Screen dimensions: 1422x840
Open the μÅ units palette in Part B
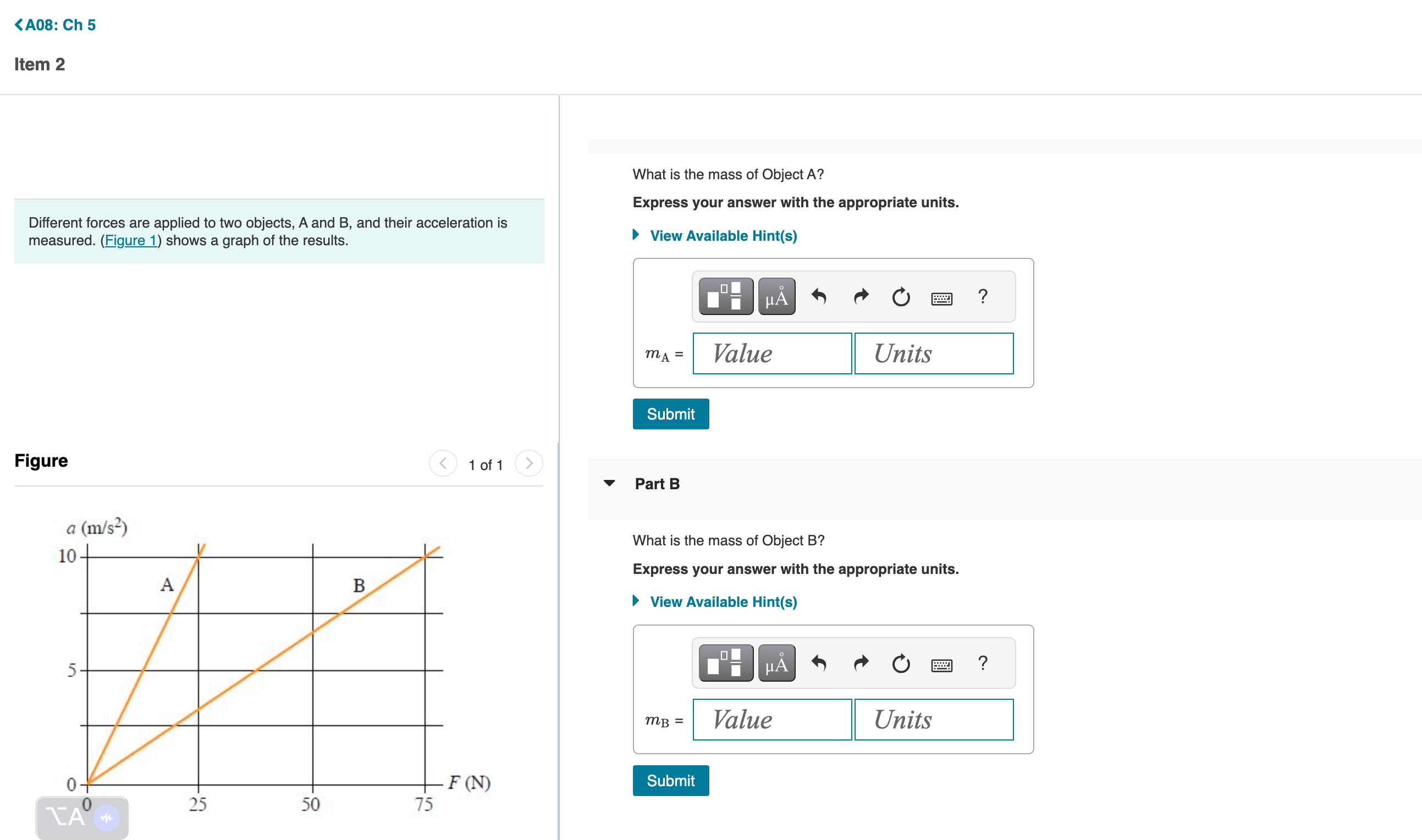pyautogui.click(x=776, y=662)
